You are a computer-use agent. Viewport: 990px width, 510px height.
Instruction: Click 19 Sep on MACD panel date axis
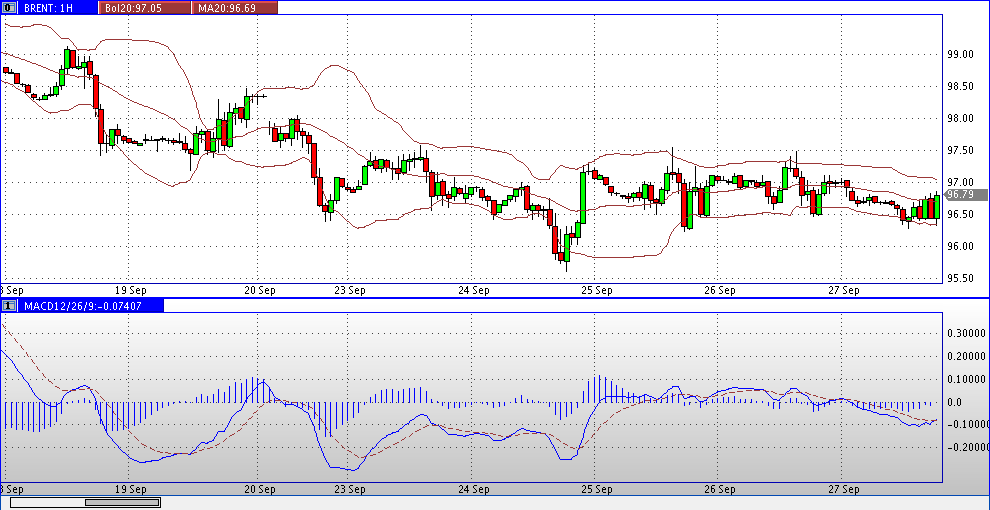(132, 489)
